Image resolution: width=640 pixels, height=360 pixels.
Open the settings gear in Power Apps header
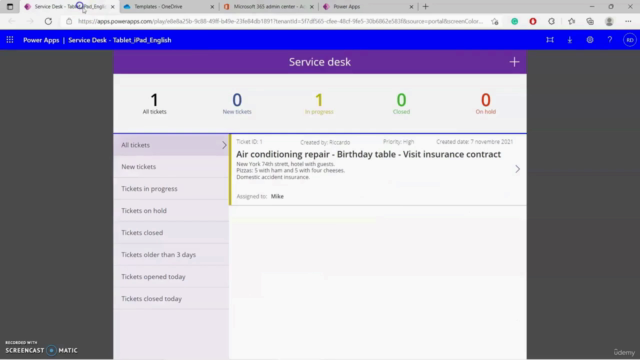[x=590, y=40]
